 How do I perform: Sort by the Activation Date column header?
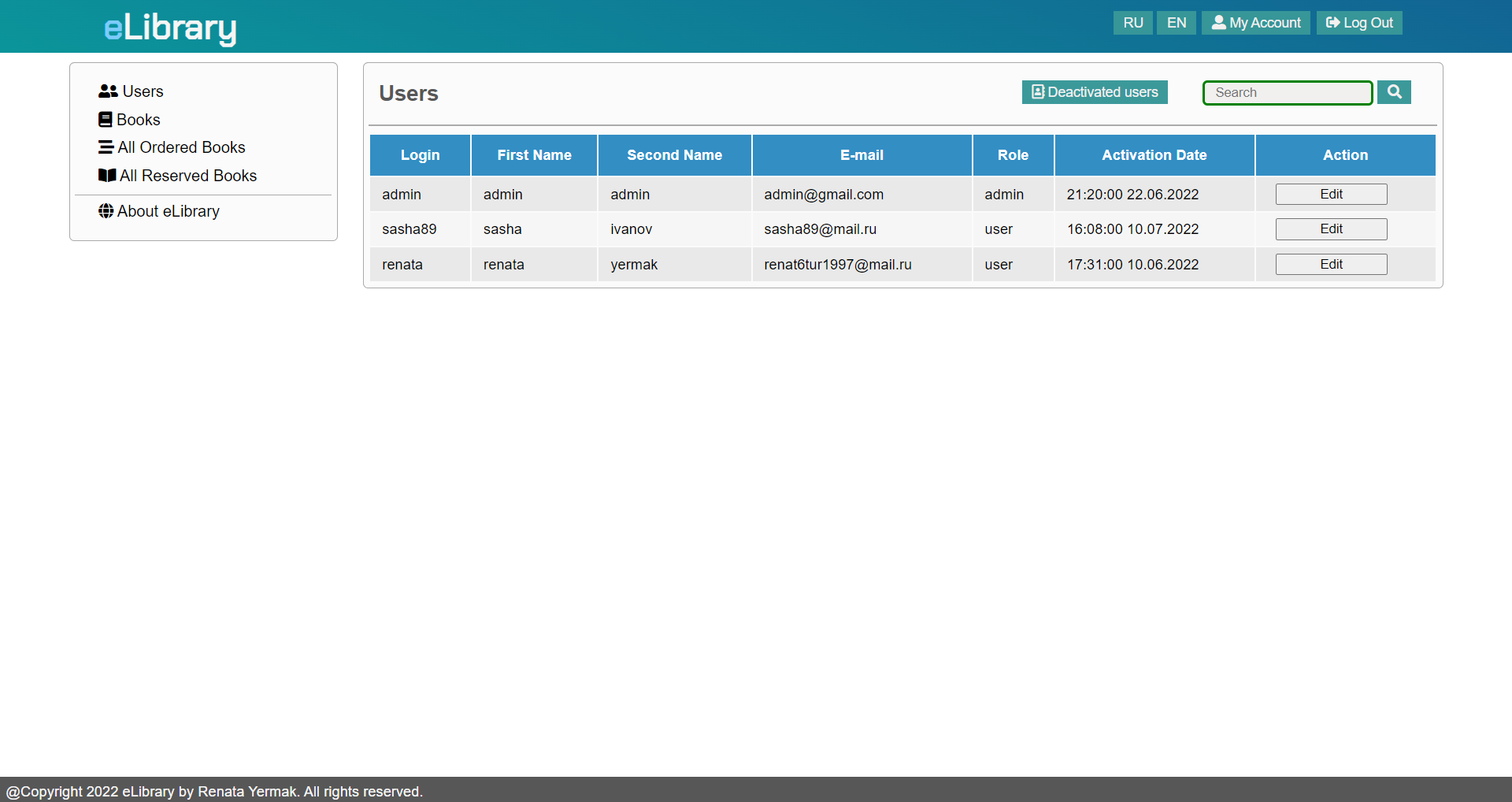[1154, 155]
